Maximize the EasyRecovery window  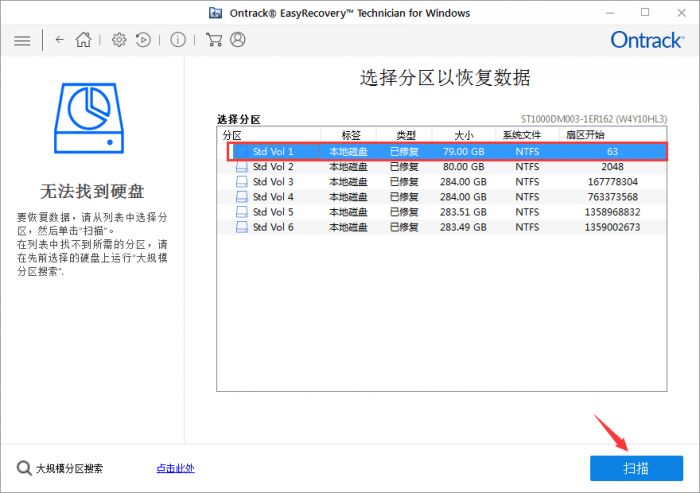[x=645, y=13]
